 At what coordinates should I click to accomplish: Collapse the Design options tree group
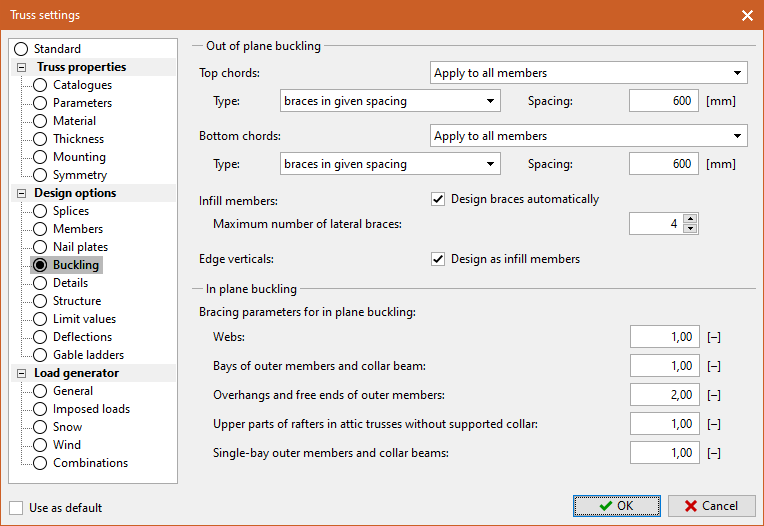click(x=21, y=193)
